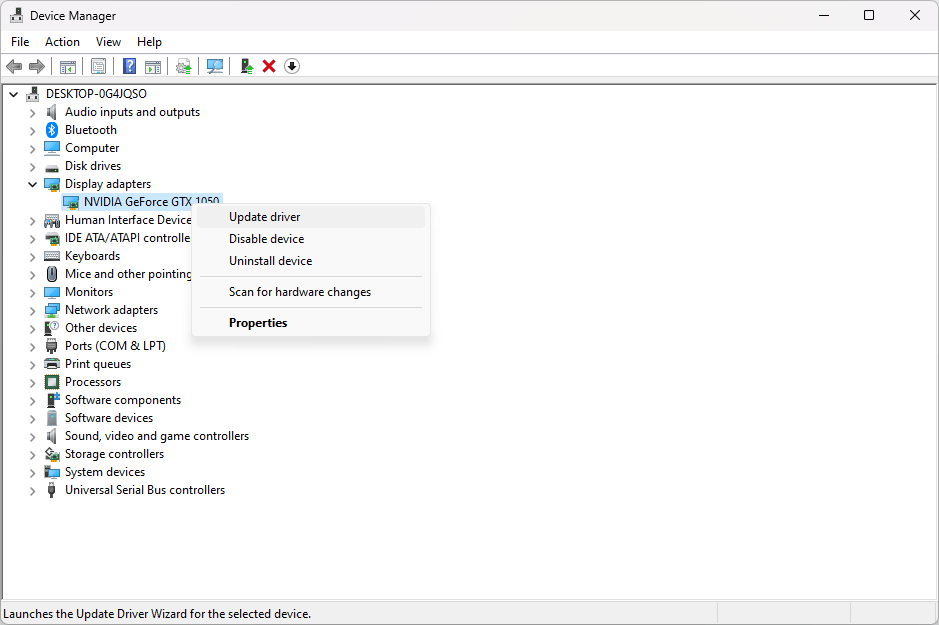
Task: Choose Uninstall device from context menu
Action: point(270,261)
